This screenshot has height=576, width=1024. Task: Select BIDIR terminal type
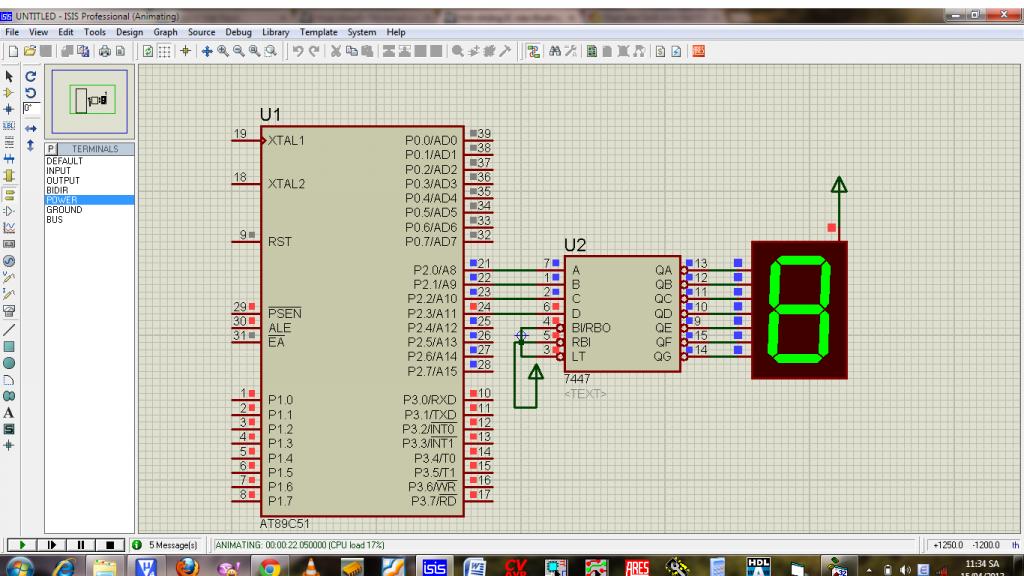[57, 190]
